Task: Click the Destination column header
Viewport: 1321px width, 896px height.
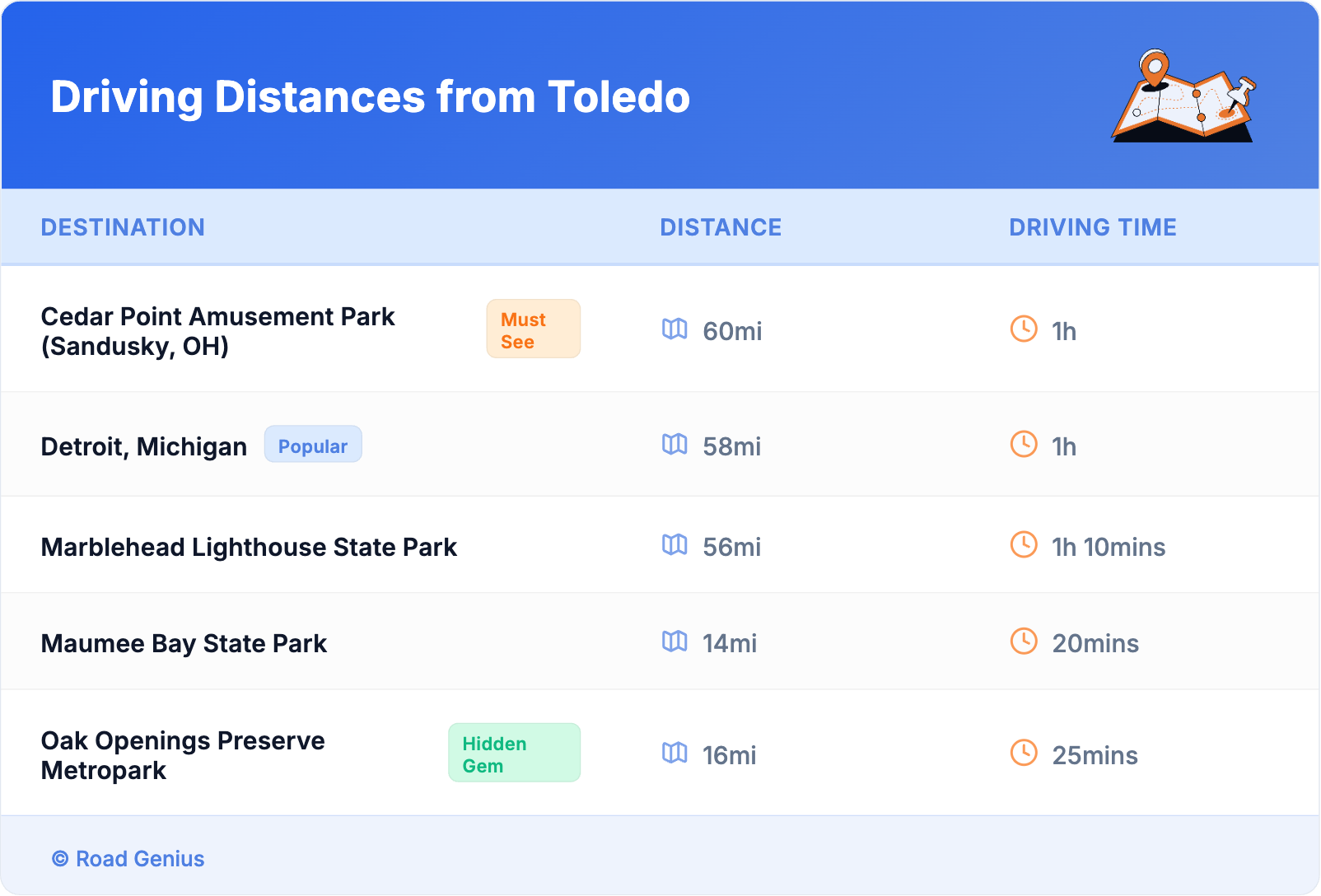Action: pyautogui.click(x=123, y=227)
